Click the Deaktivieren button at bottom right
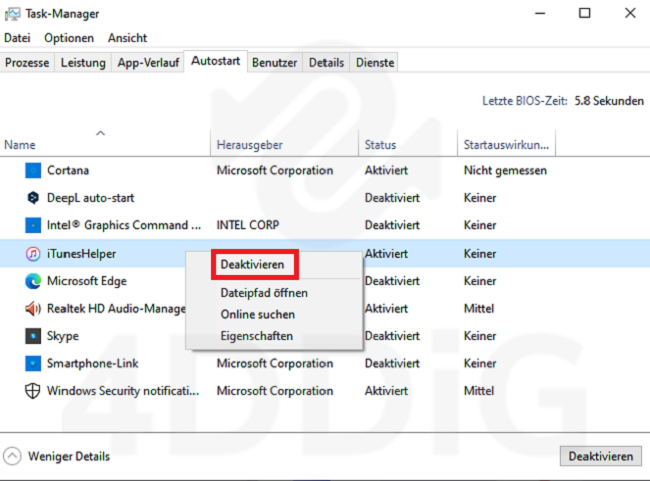This screenshot has height=481, width=650. point(601,456)
